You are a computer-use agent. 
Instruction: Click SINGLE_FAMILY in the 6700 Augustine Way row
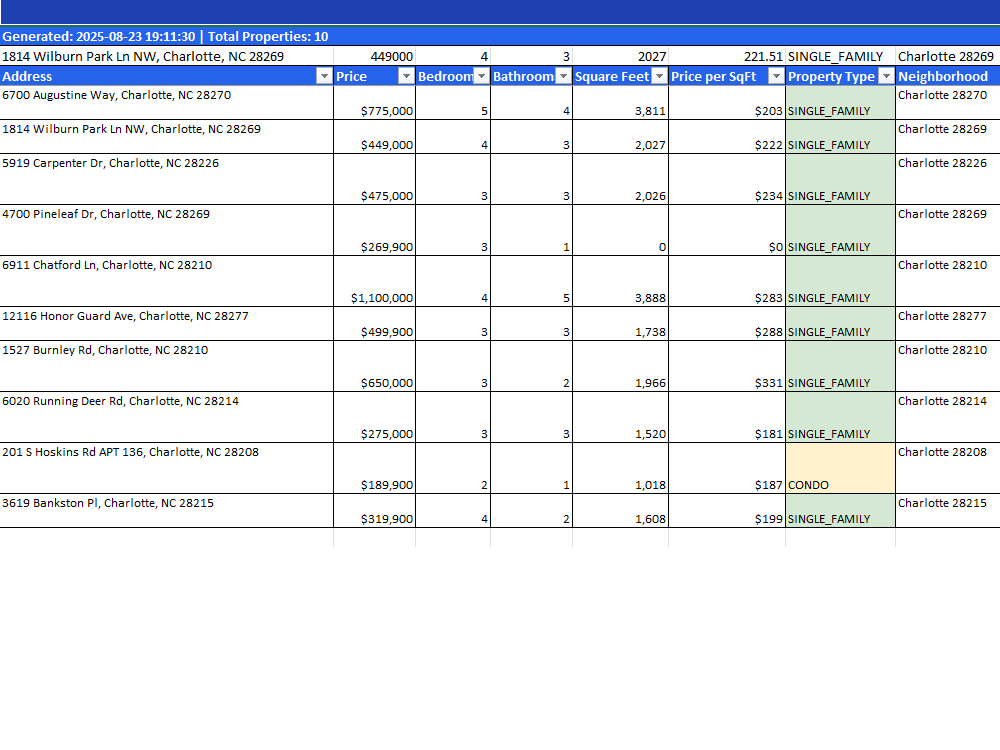[x=840, y=103]
